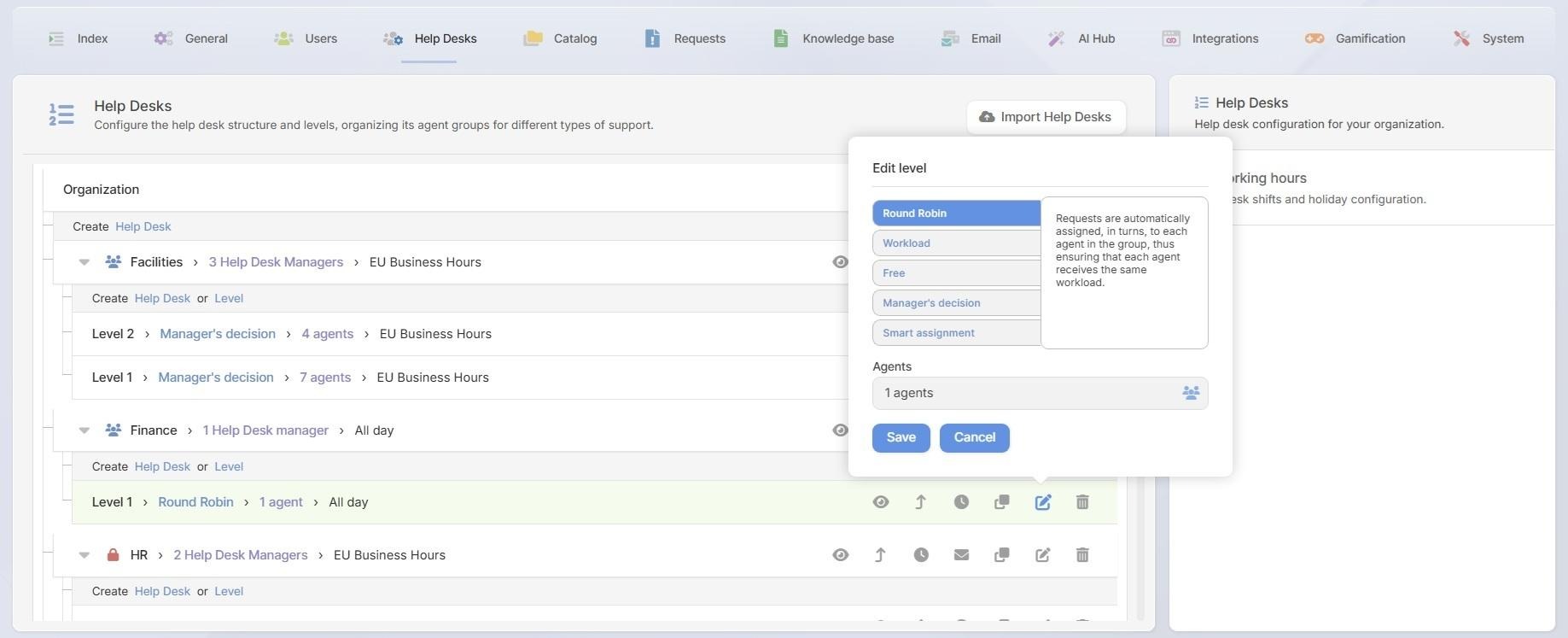Image resolution: width=1568 pixels, height=638 pixels.
Task: Collapse the HR help desk
Action: coord(84,555)
